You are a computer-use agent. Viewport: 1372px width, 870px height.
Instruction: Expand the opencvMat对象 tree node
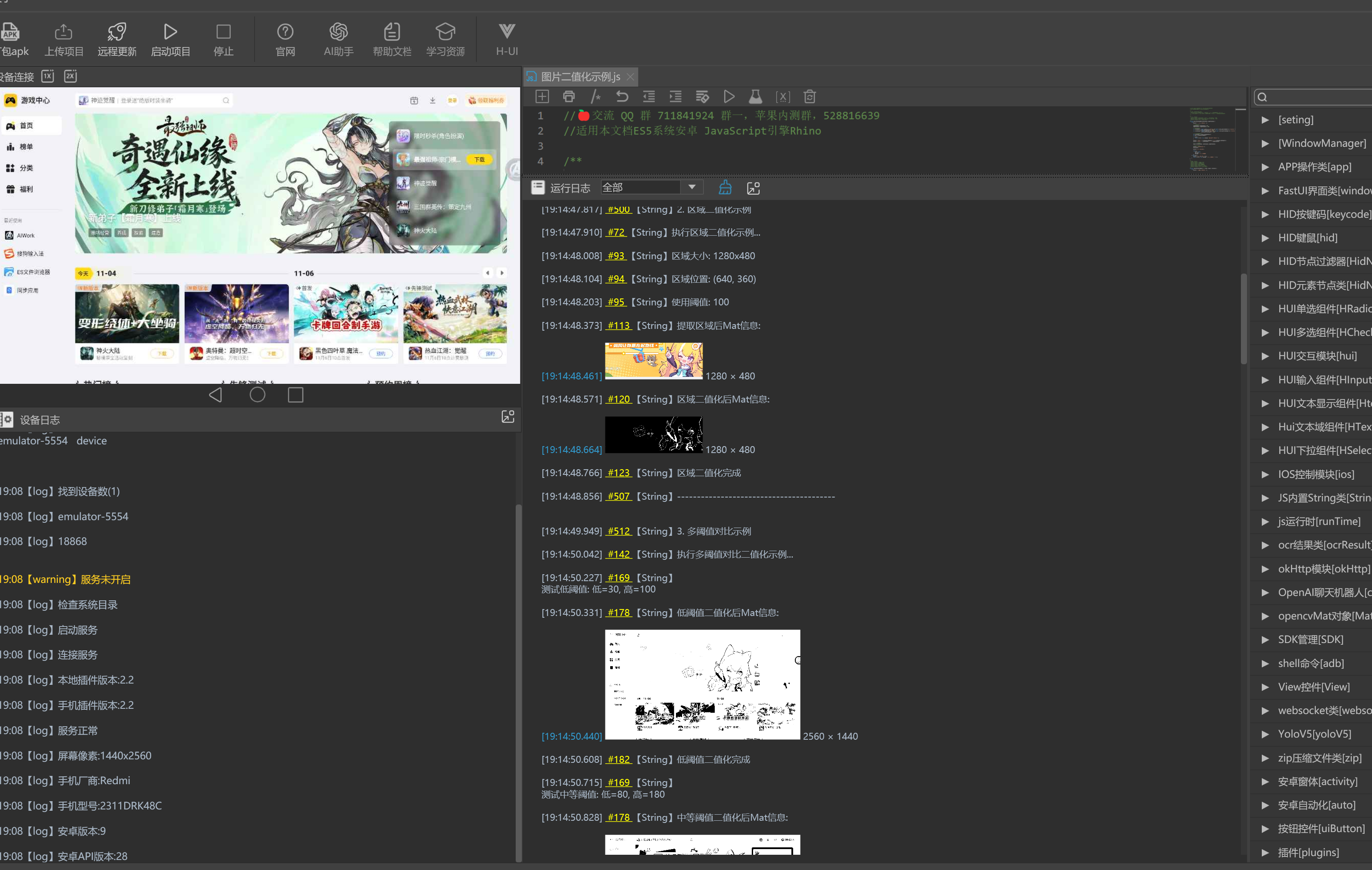[x=1265, y=616]
